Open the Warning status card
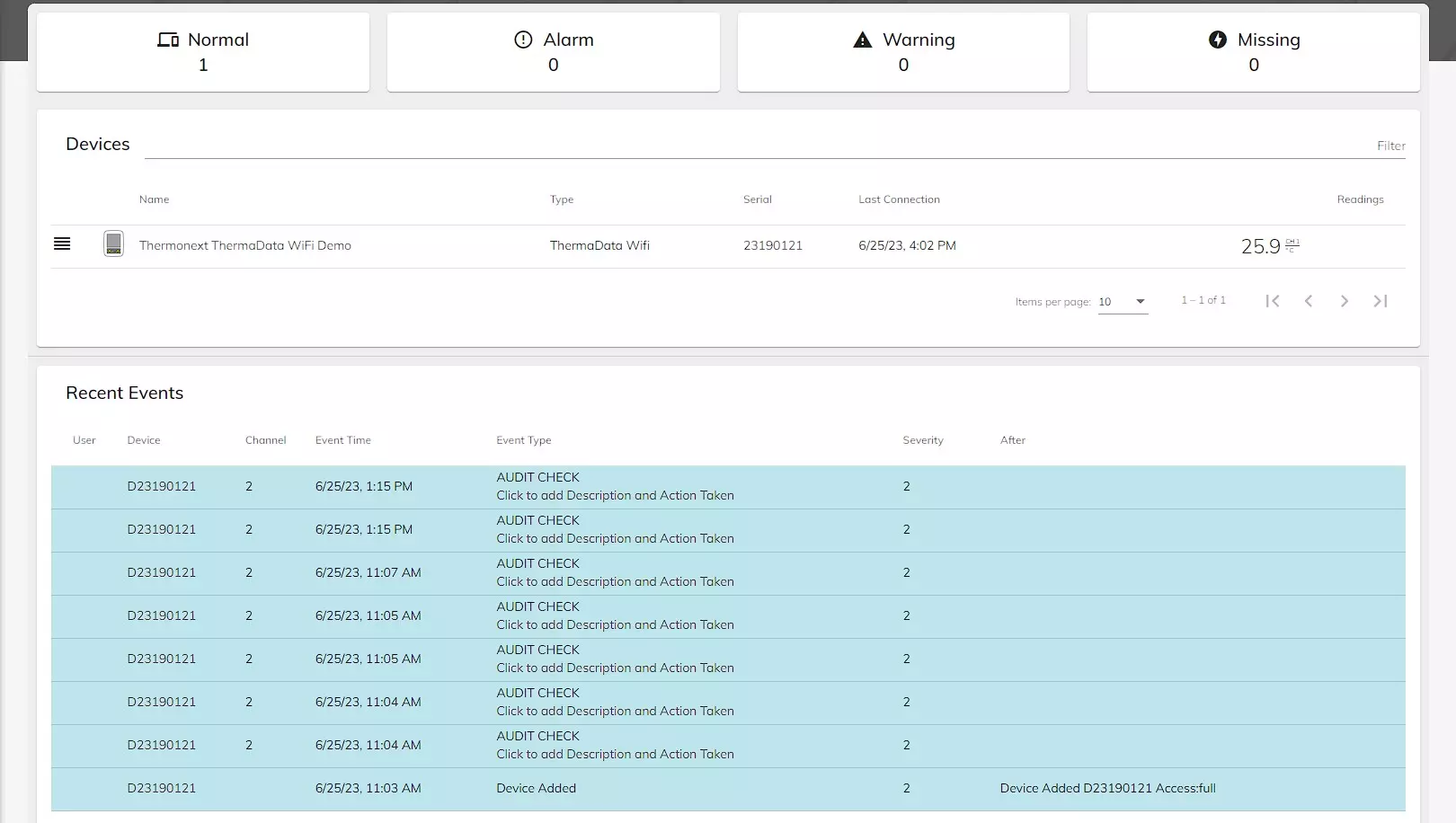 (903, 52)
